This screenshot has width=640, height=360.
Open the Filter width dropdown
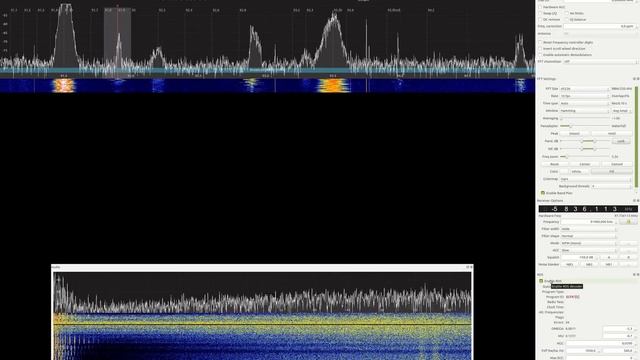(x=589, y=229)
